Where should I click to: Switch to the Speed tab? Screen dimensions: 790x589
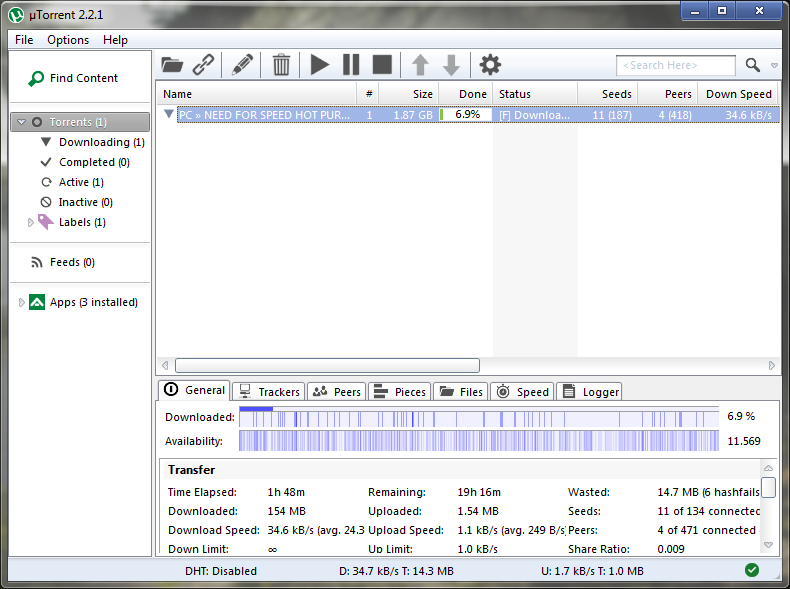(x=522, y=392)
